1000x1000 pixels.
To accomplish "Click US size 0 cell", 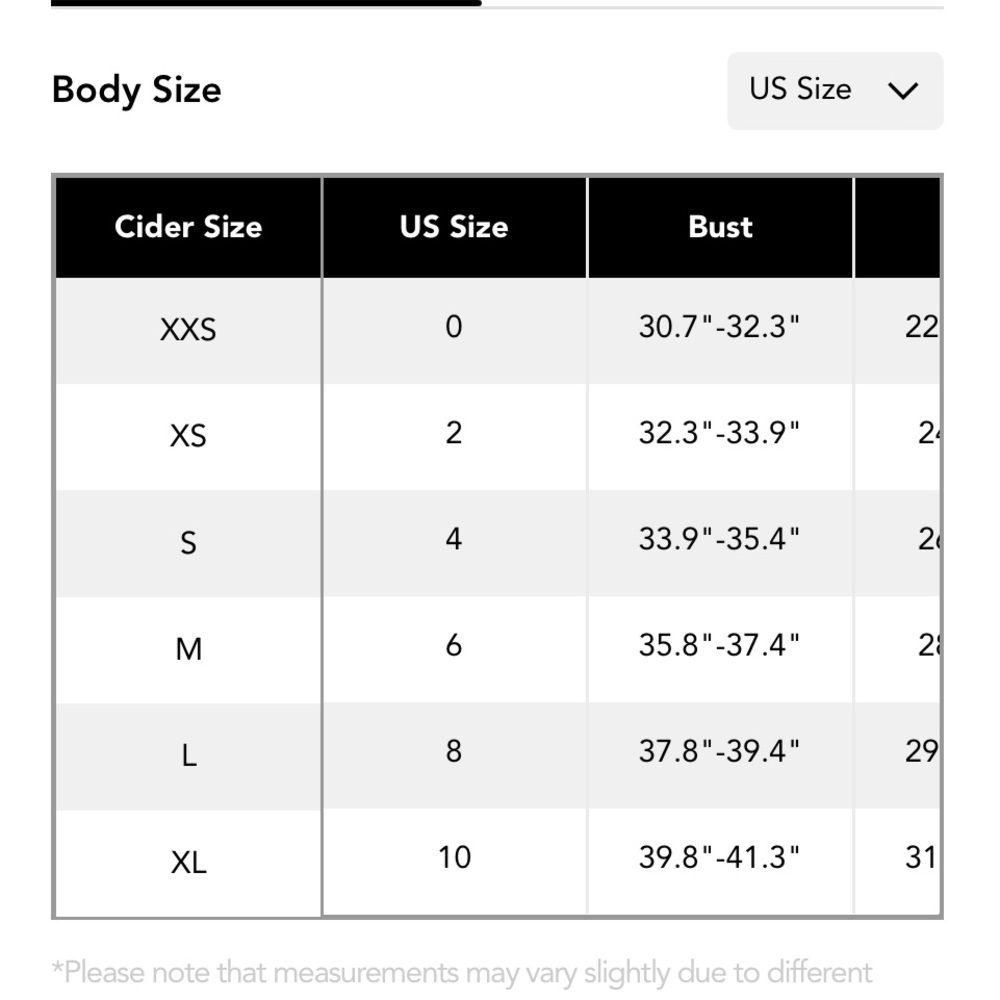I will point(454,330).
